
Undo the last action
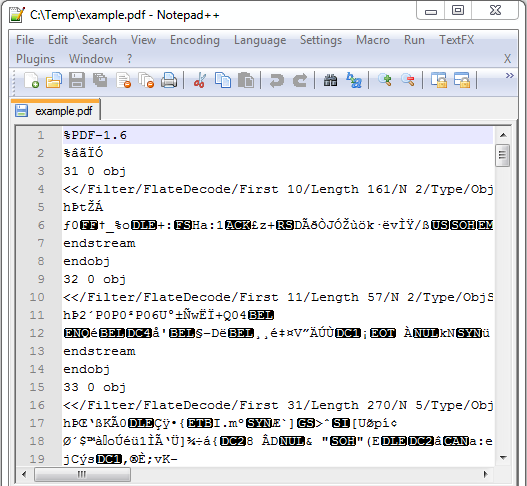(277, 80)
